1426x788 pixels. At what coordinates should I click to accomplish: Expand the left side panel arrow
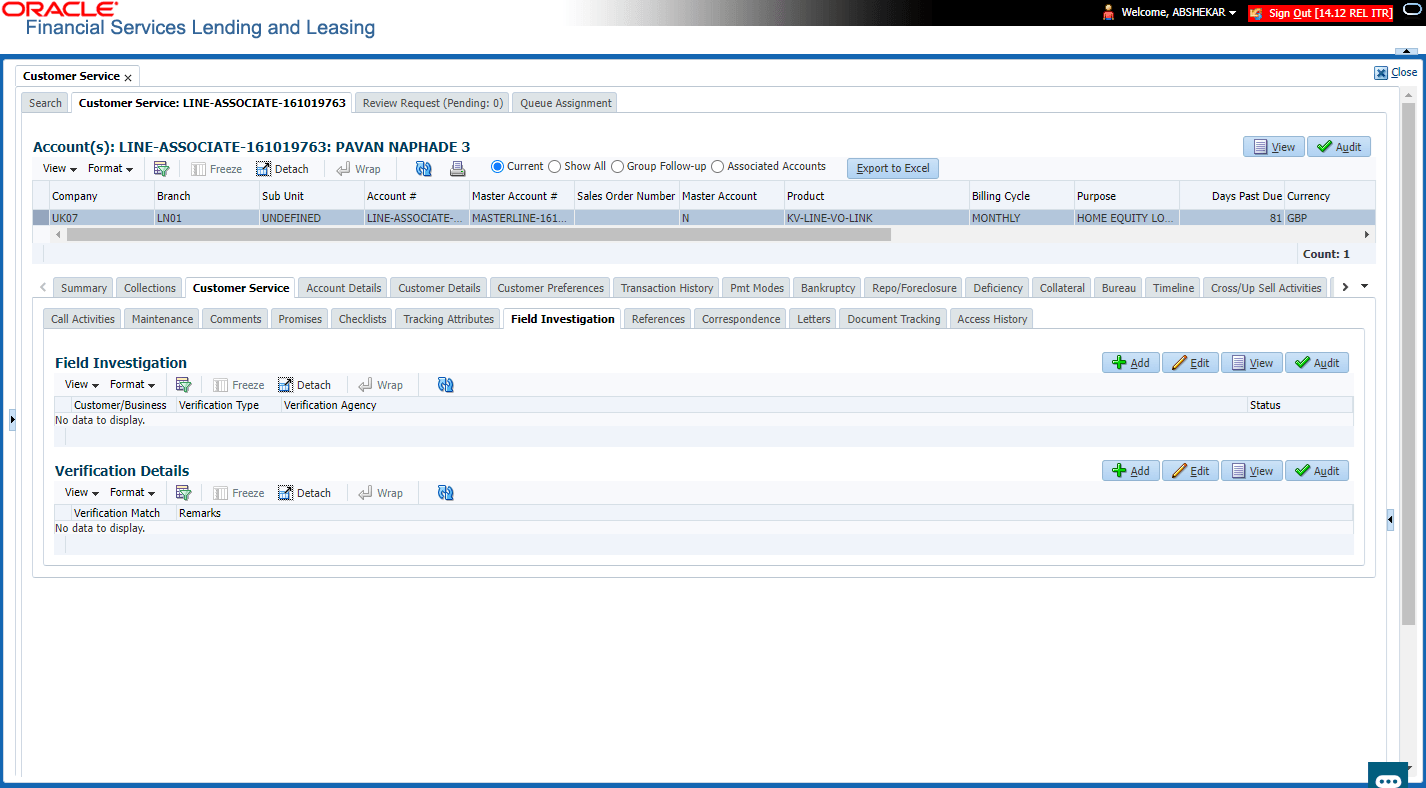coord(12,419)
